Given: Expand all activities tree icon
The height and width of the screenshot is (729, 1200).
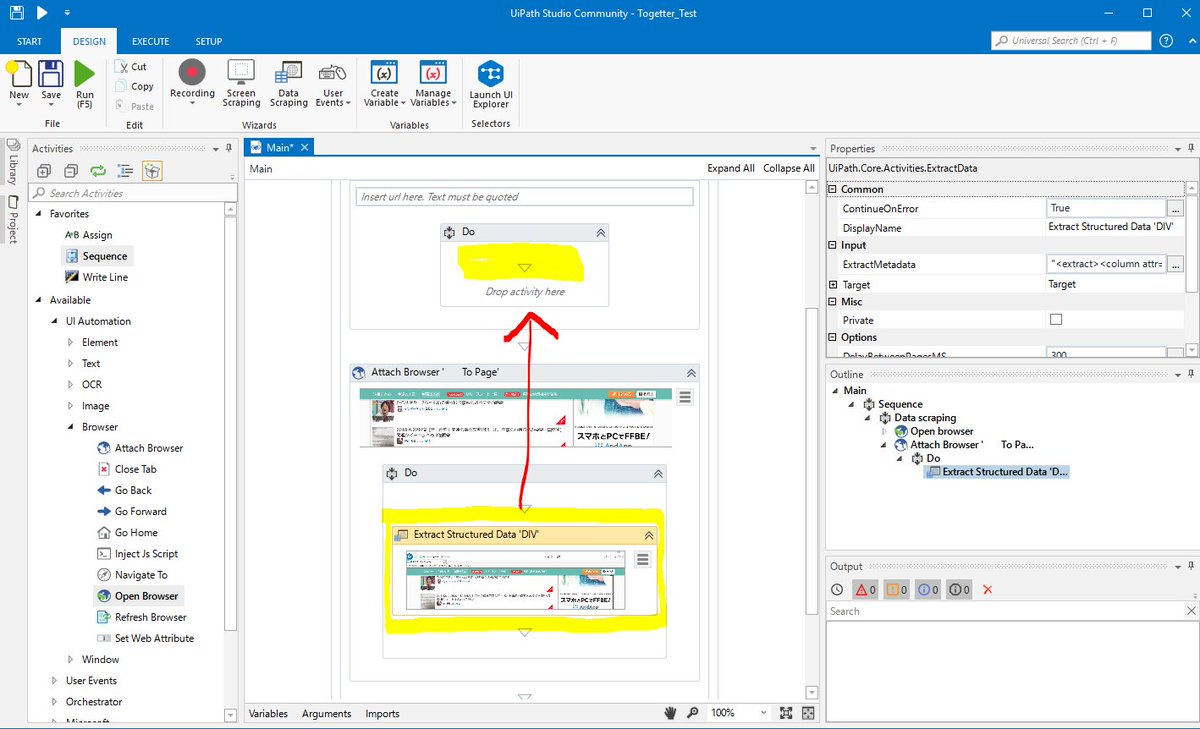Looking at the screenshot, I should [43, 171].
